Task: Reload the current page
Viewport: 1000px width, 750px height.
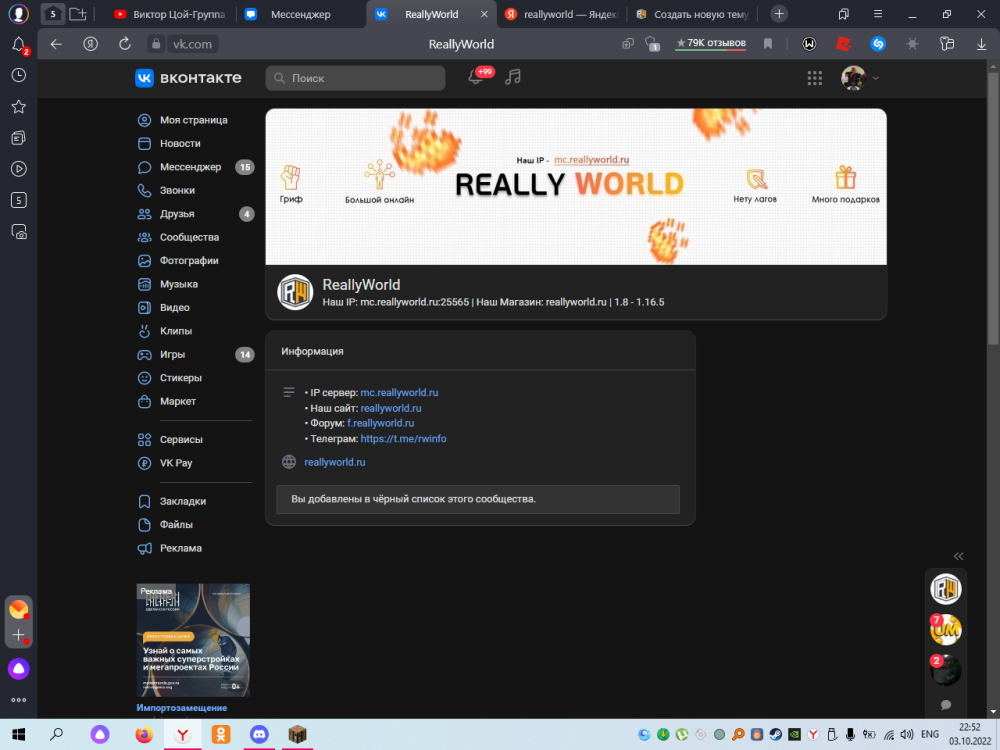Action: 124,44
